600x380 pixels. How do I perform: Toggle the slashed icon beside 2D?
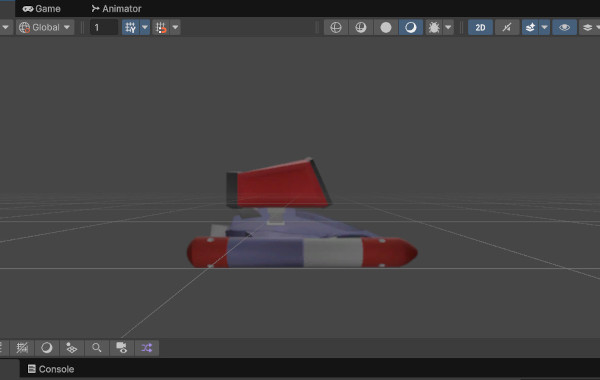(507, 28)
